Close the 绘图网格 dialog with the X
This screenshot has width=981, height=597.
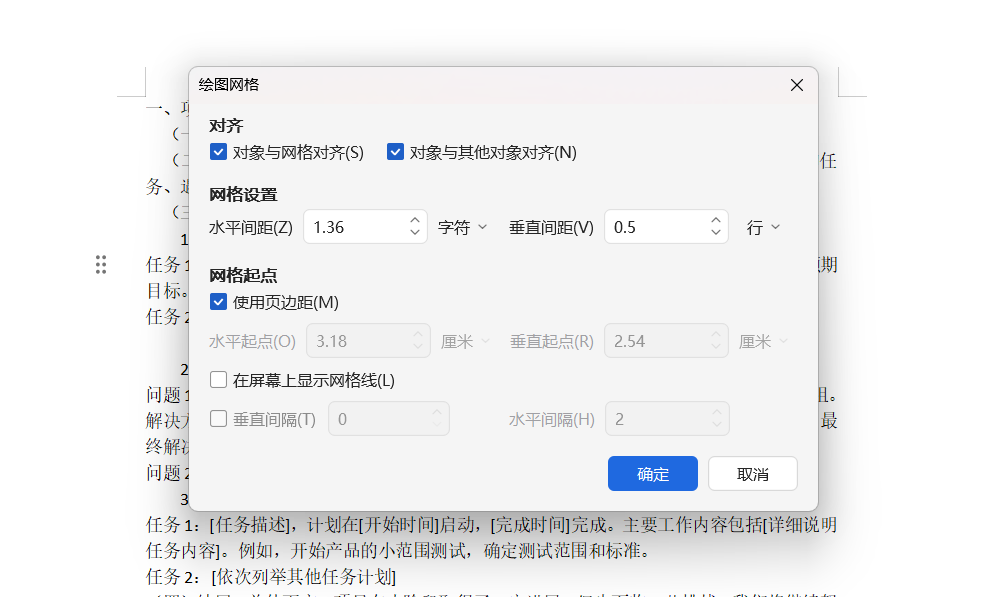pyautogui.click(x=796, y=85)
